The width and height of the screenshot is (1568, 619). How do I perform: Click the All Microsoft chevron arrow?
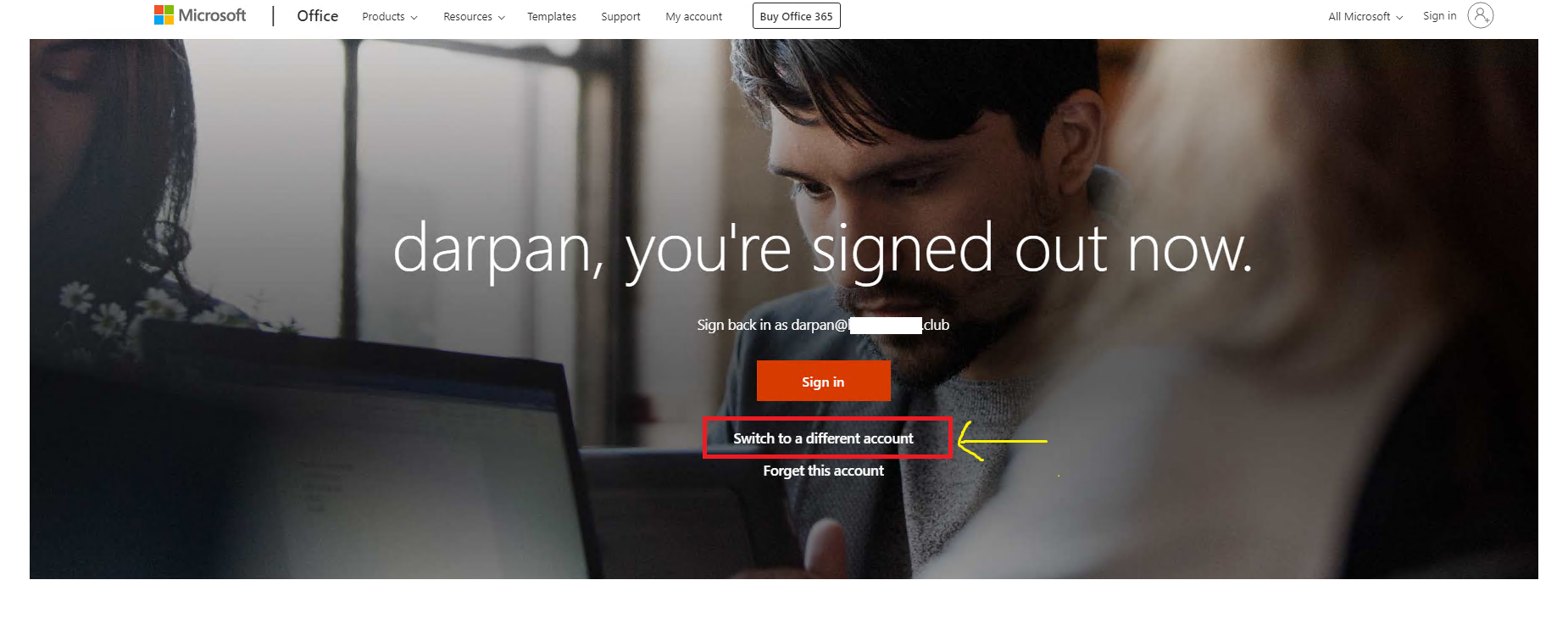[x=1399, y=17]
